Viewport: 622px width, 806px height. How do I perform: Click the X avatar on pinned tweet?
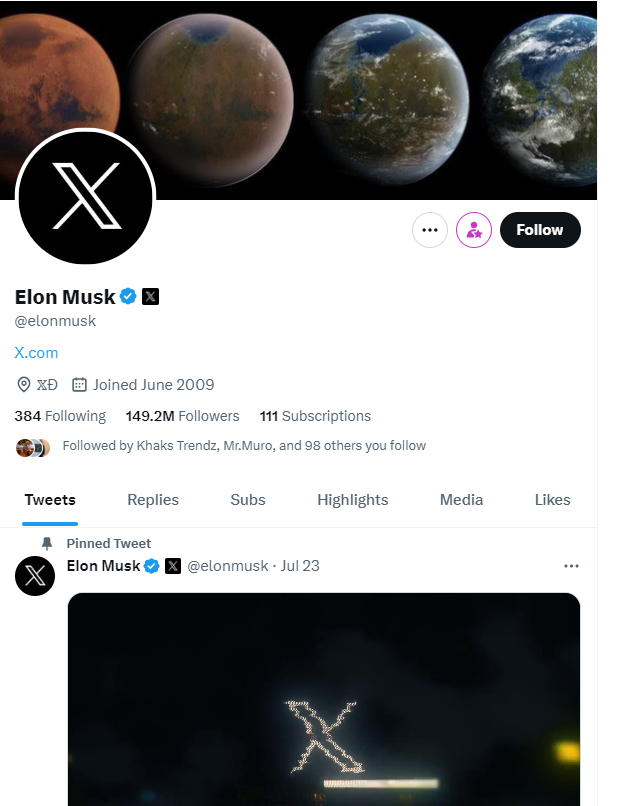point(35,576)
